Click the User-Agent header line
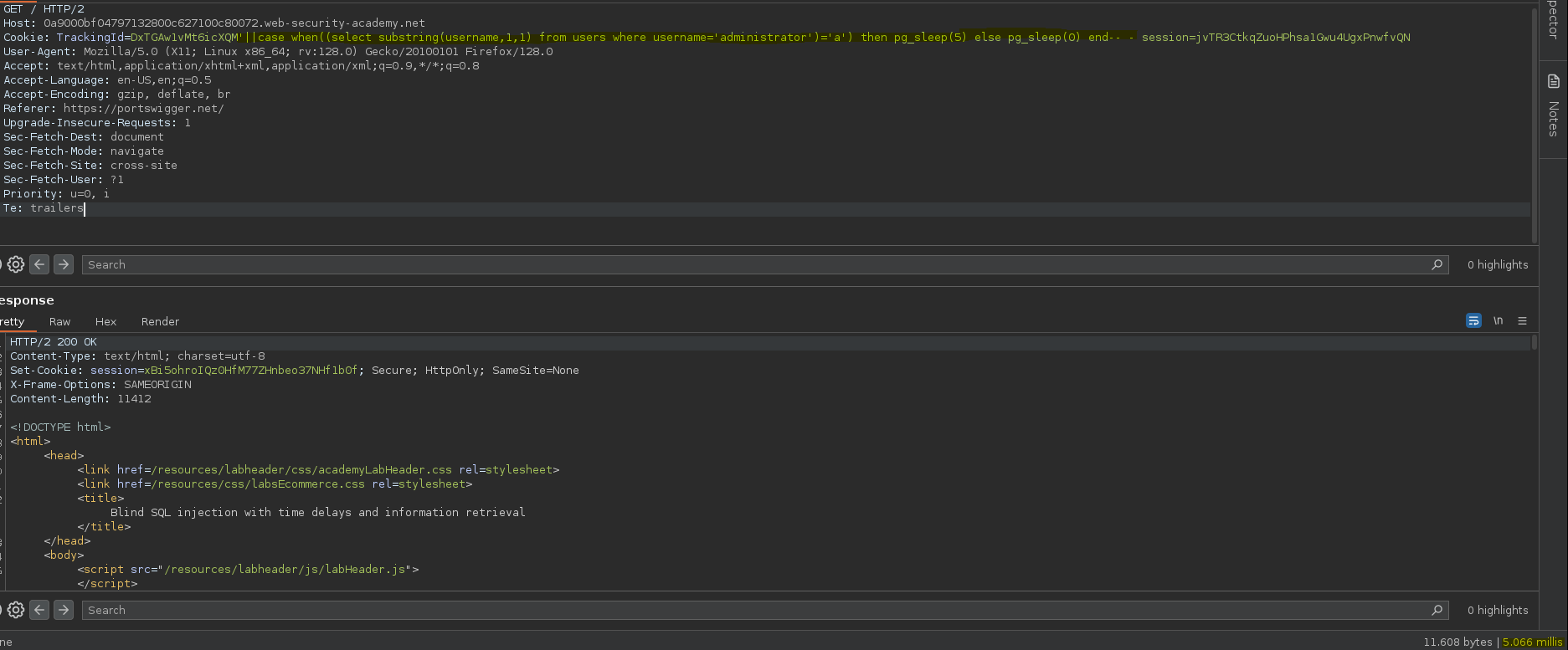Image resolution: width=1568 pixels, height=650 pixels. pos(278,52)
